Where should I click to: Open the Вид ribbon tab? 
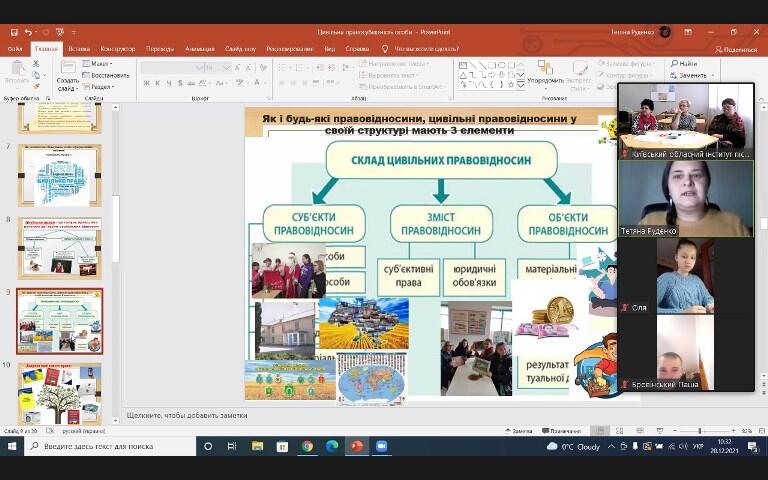330,49
